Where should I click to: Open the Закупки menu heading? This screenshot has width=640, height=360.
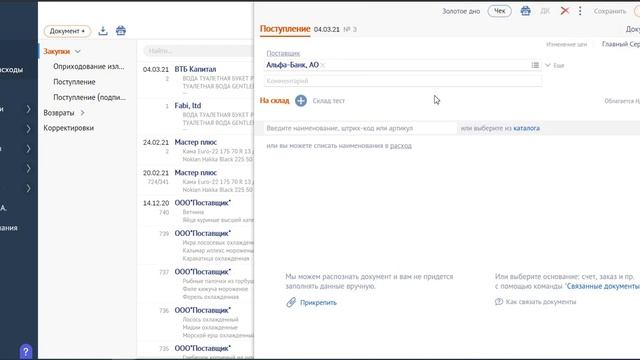click(x=57, y=51)
